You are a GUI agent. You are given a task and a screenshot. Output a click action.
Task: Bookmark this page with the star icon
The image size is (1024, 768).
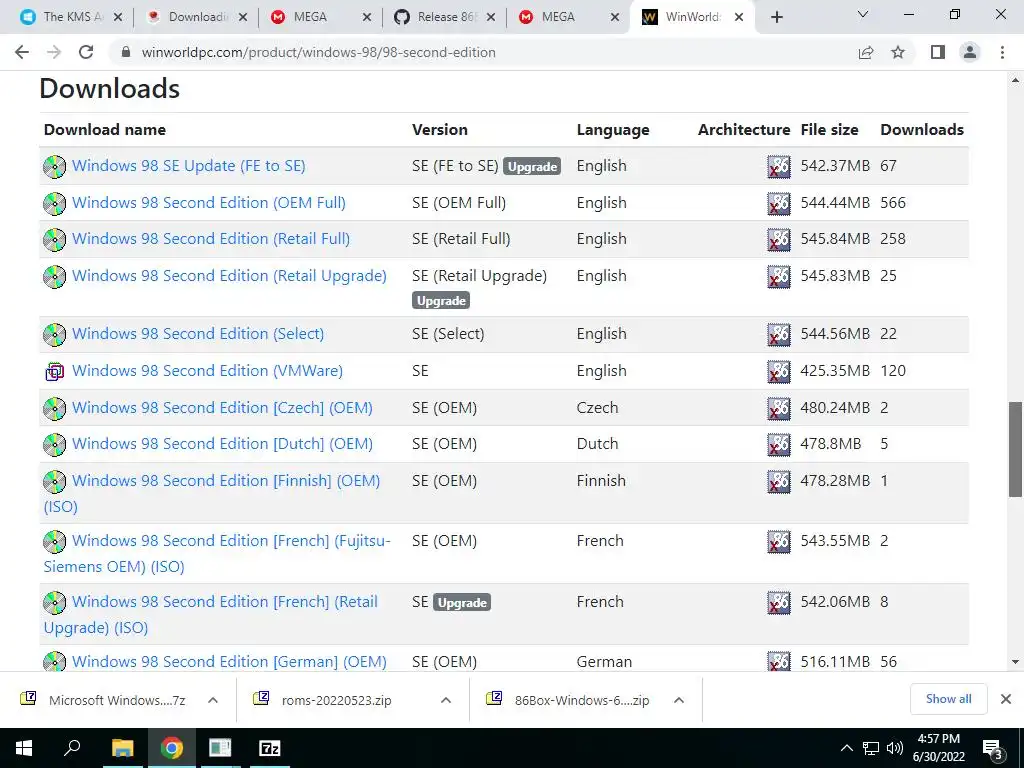click(x=898, y=52)
